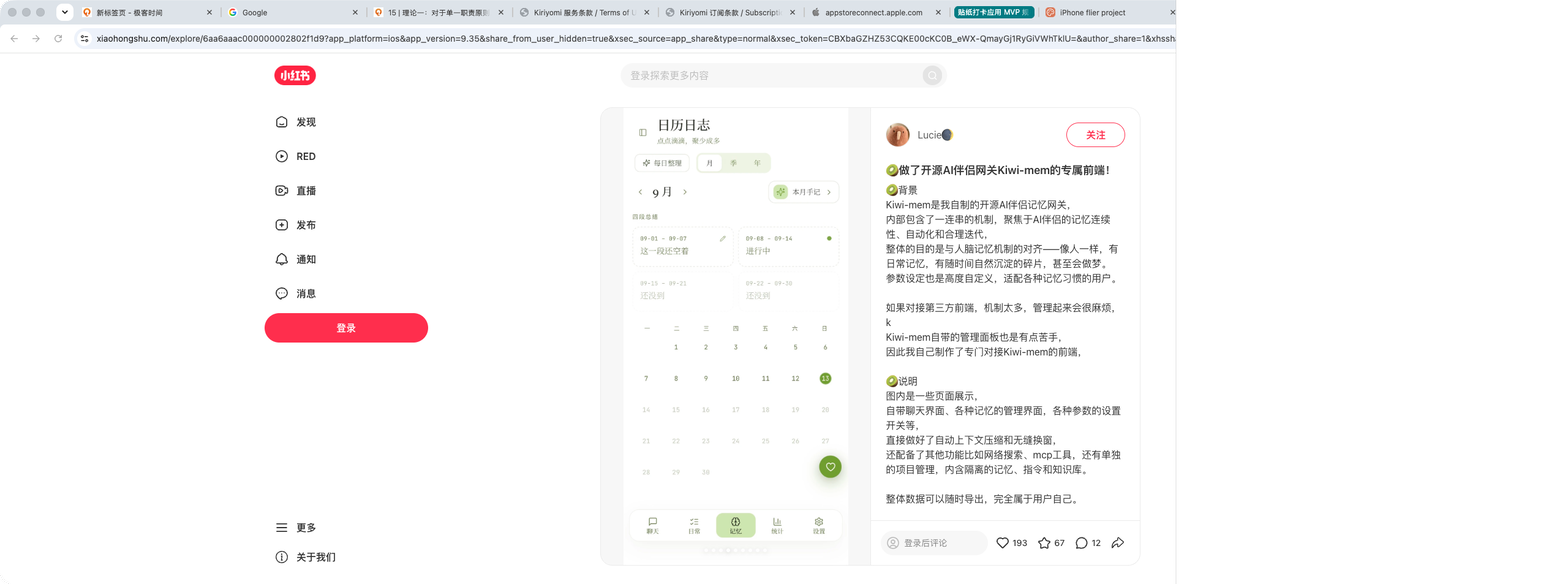
Task: Click the 每日整理 button in the image
Action: coord(662,163)
